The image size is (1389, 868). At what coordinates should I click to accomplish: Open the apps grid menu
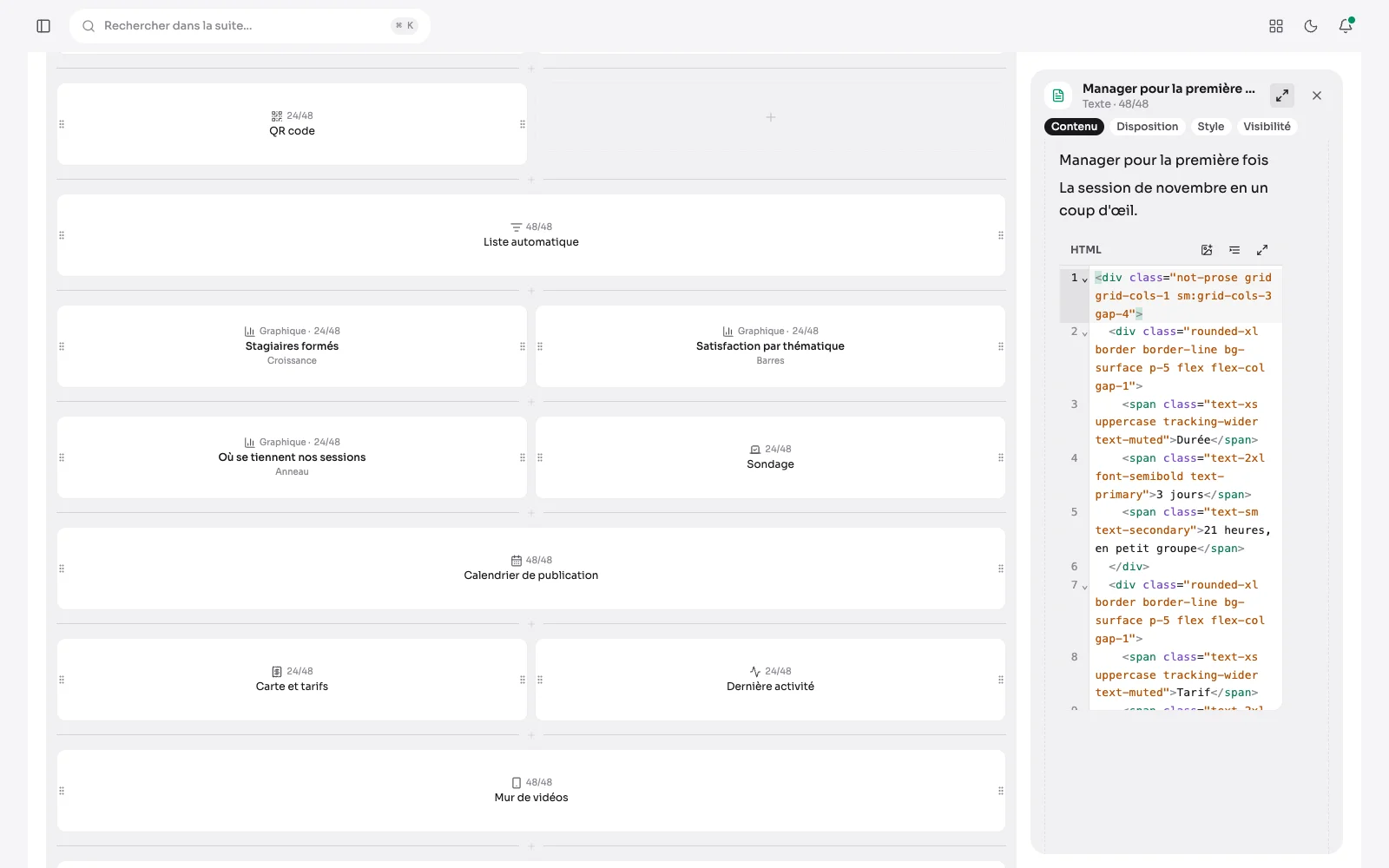[1276, 26]
